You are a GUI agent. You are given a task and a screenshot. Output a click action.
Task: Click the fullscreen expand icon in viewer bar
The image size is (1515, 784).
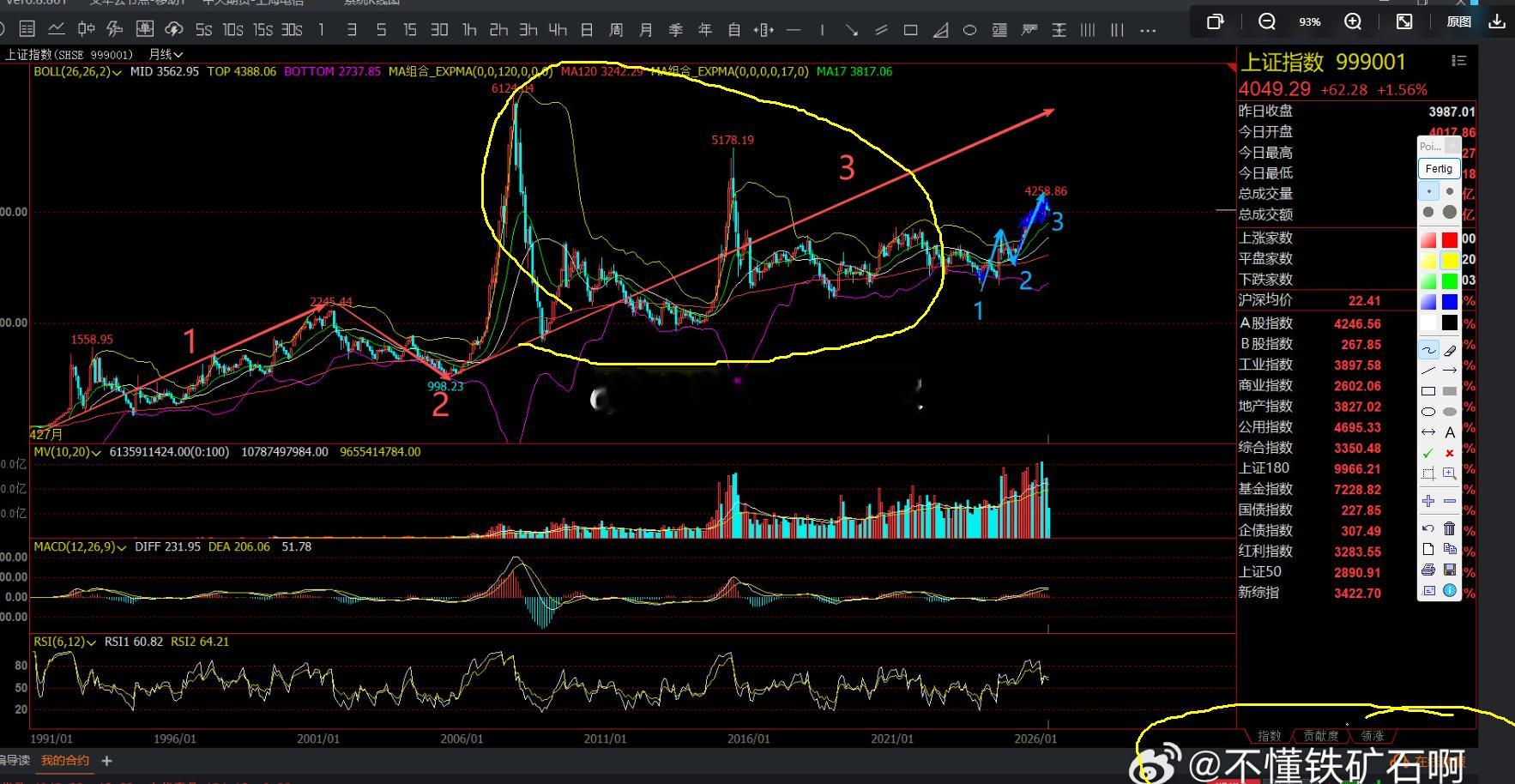[x=1404, y=21]
